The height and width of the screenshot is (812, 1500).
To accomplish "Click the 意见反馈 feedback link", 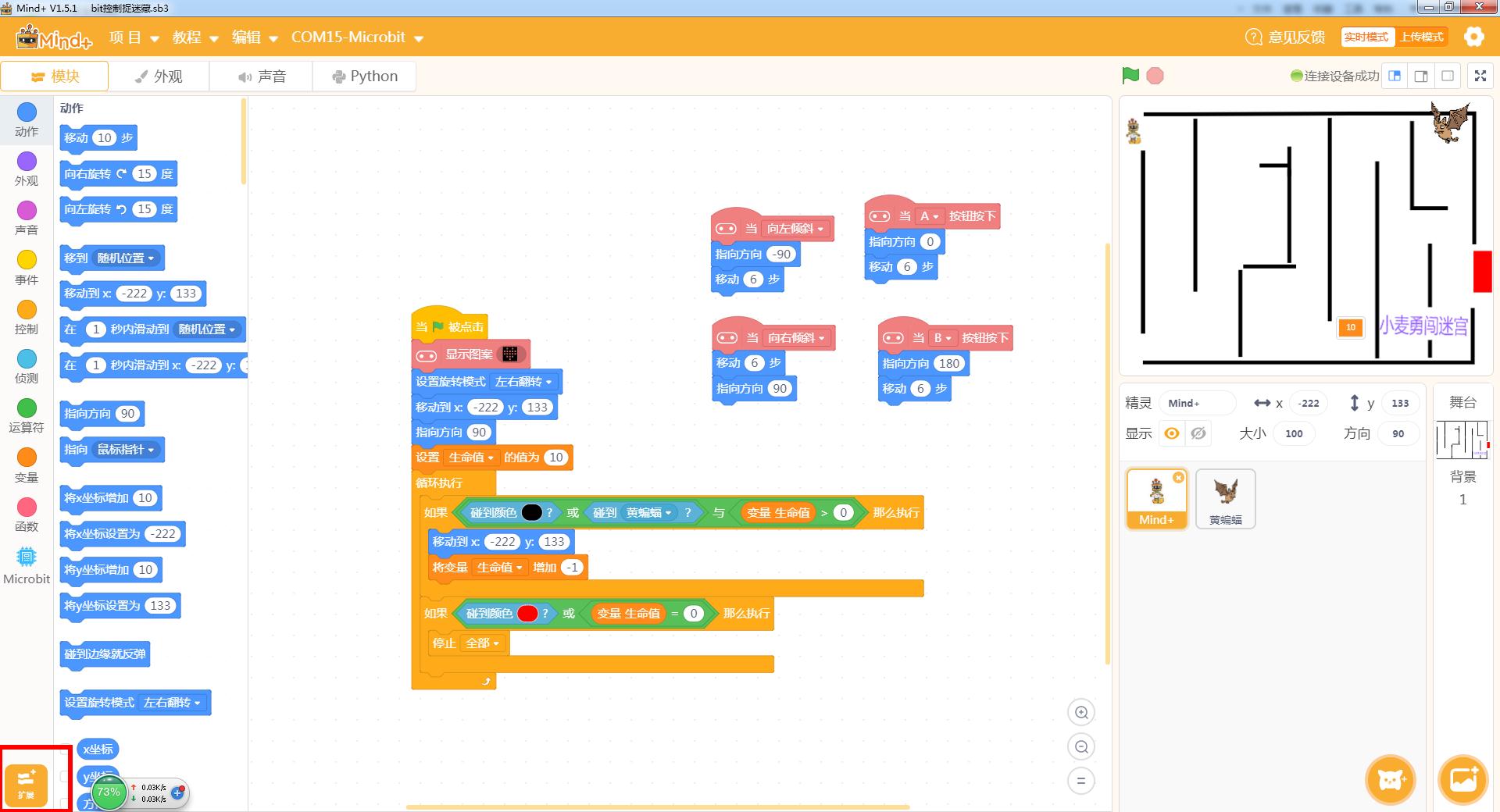I will coord(1285,37).
